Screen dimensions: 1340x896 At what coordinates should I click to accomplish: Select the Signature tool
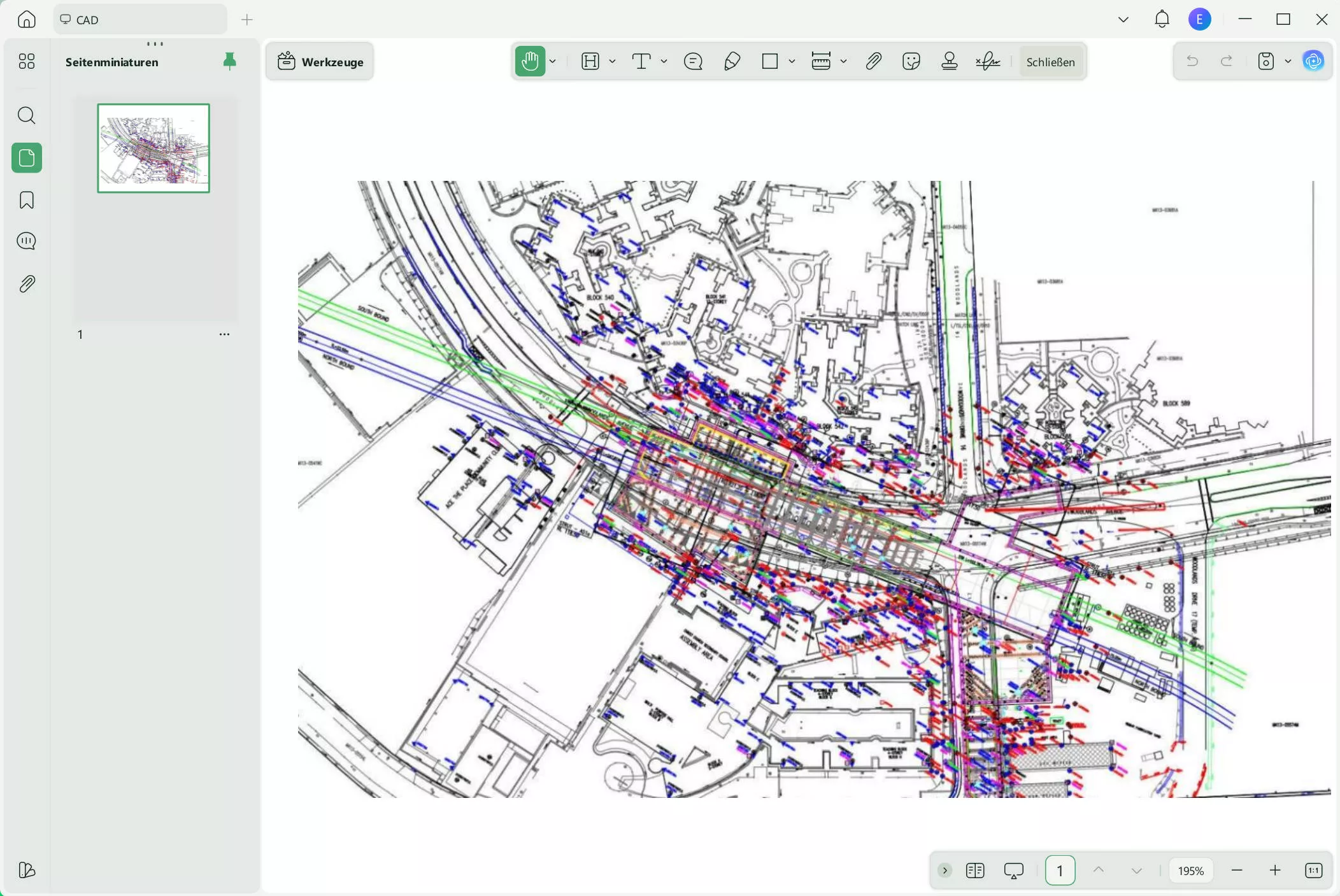[x=987, y=61]
